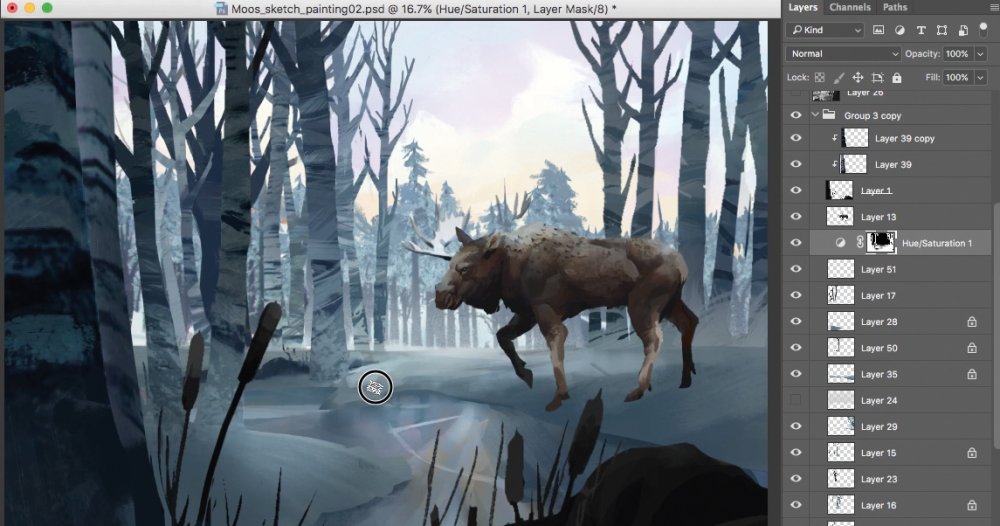This screenshot has width=1000, height=526.
Task: Filter layers by adjustment layers icon
Action: 899,30
